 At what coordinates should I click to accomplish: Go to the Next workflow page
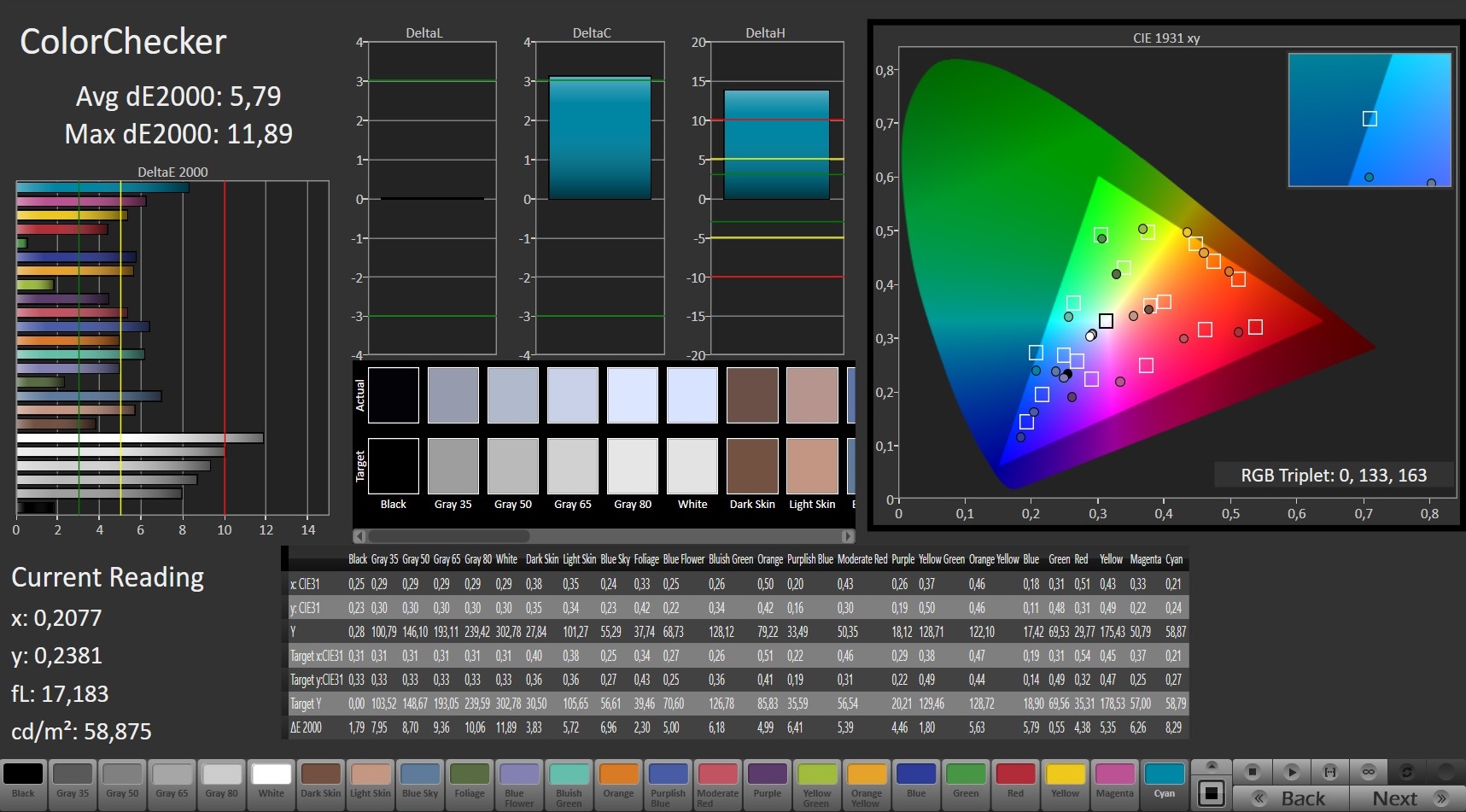click(x=1394, y=799)
